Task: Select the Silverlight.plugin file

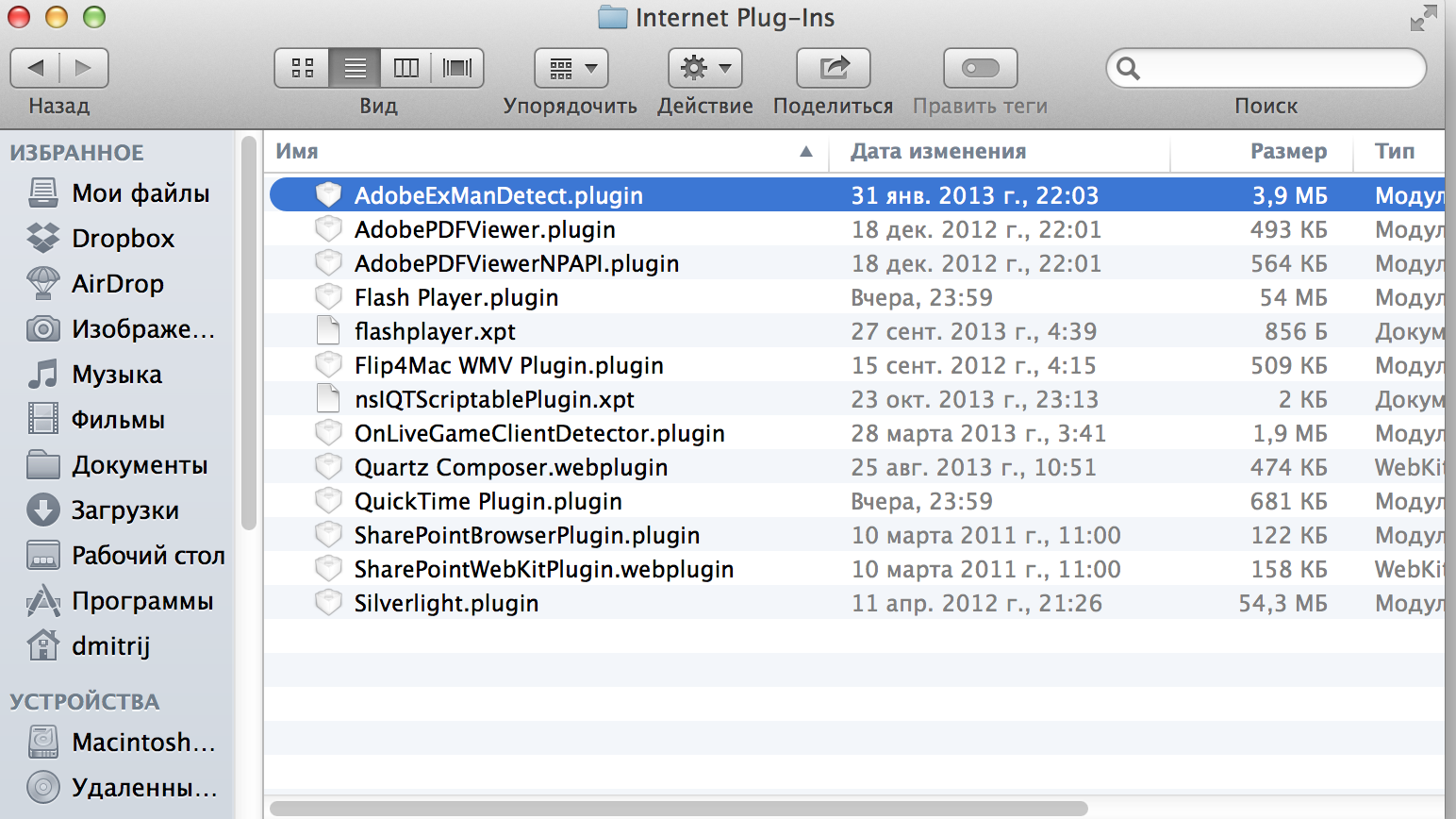Action: coord(854,603)
